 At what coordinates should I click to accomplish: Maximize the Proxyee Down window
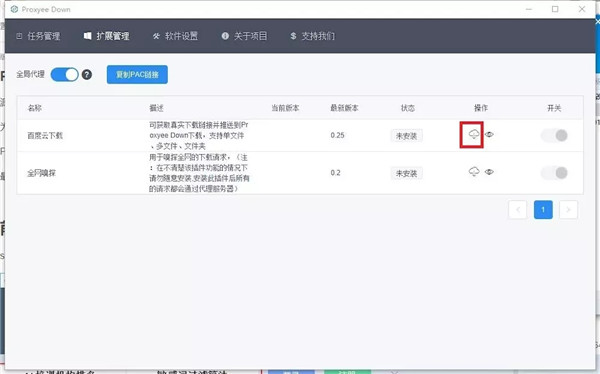(x=555, y=9)
